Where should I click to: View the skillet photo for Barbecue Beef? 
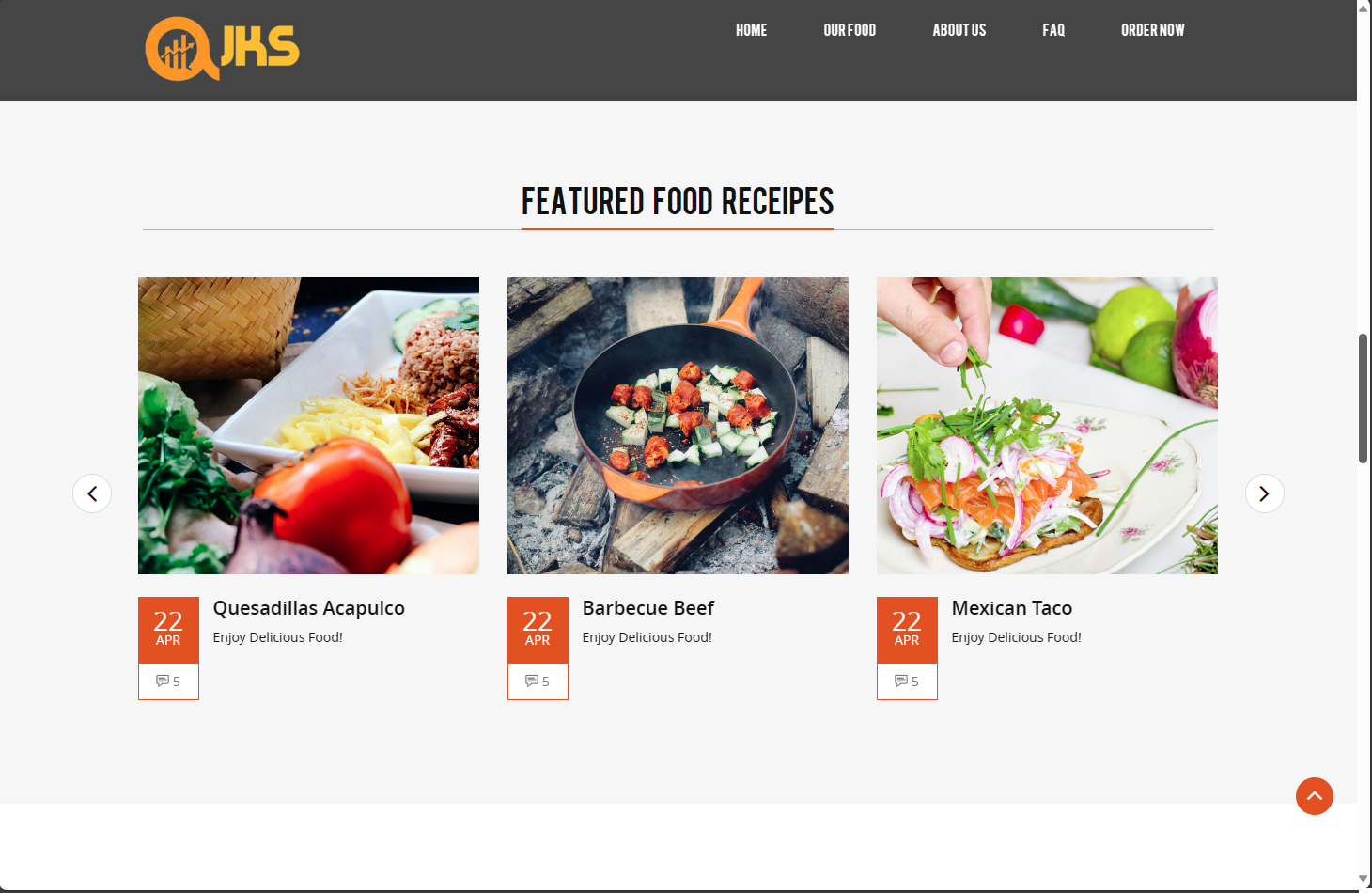[x=678, y=426]
